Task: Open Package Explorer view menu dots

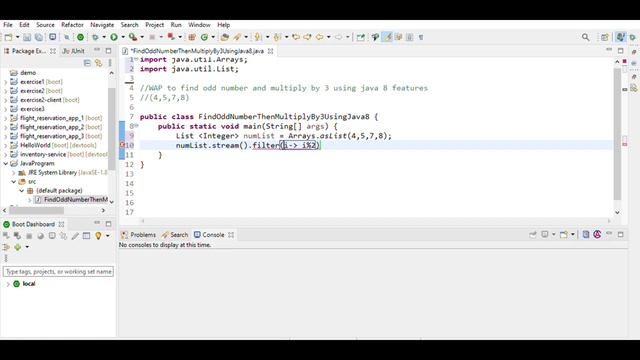Action: tap(110, 63)
